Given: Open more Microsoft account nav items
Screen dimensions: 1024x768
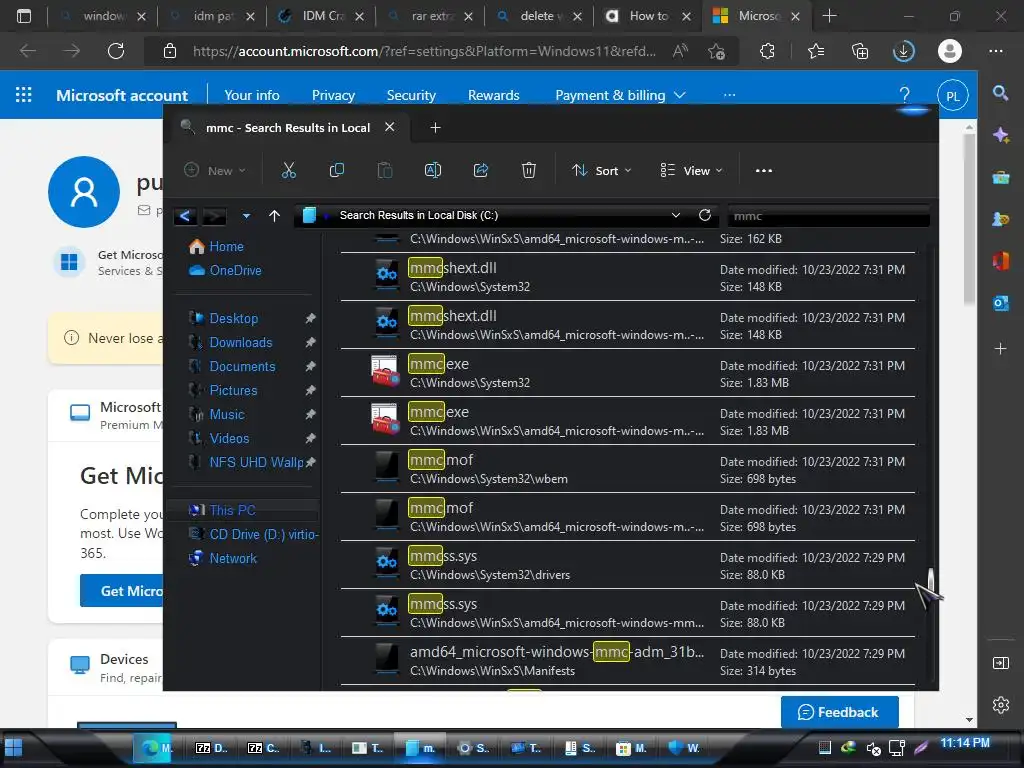Looking at the screenshot, I should 729,95.
